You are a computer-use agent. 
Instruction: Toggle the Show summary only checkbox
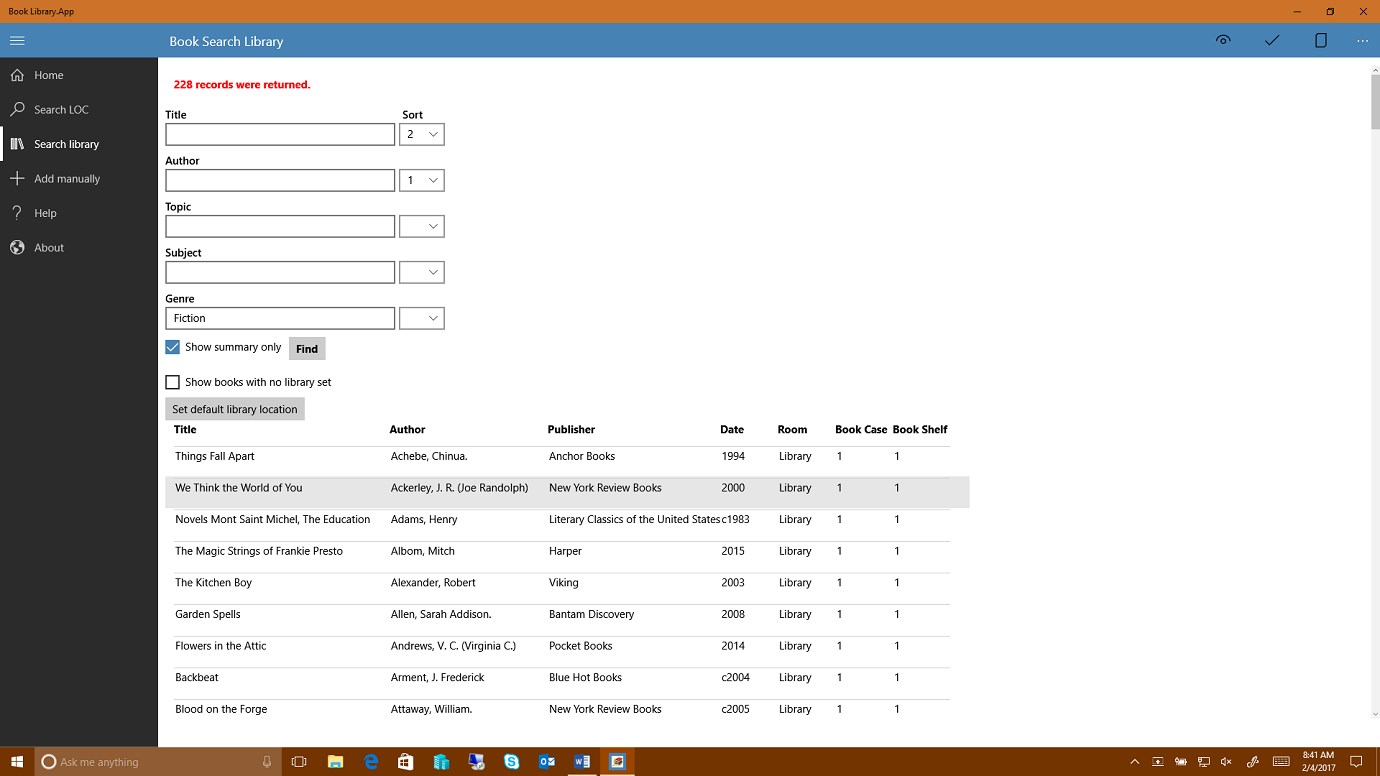(172, 347)
